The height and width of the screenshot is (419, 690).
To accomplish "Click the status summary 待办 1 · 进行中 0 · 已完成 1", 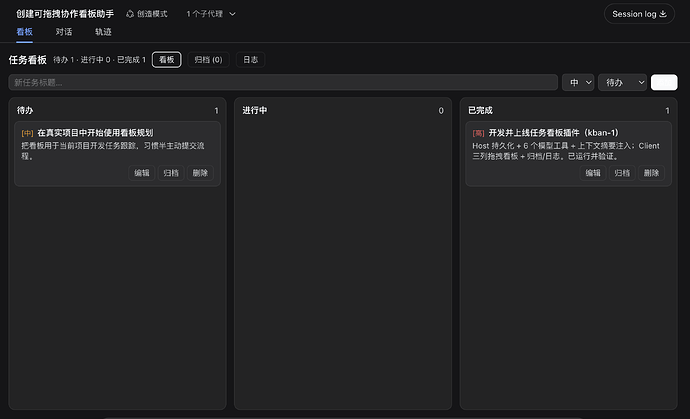I will pyautogui.click(x=99, y=60).
